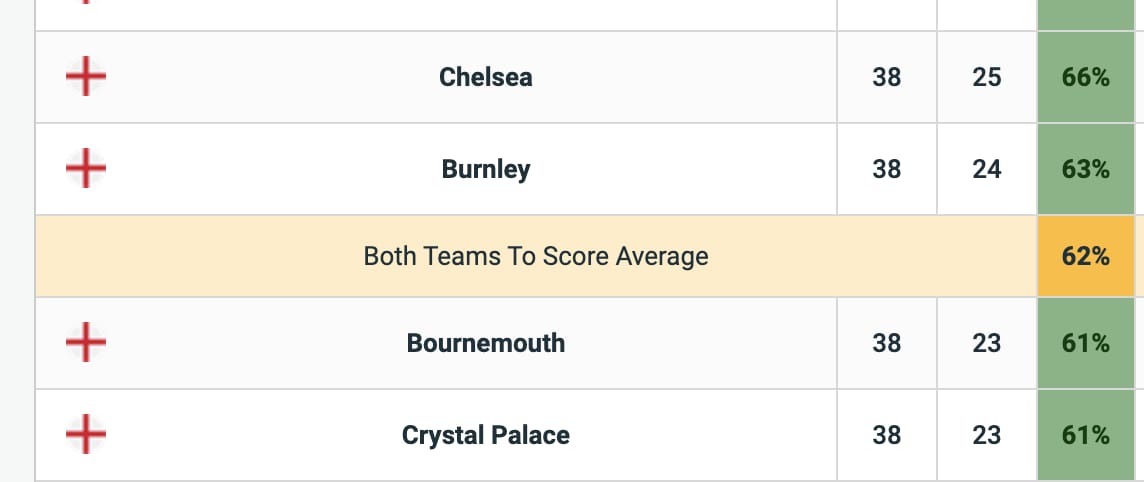The height and width of the screenshot is (482, 1144).
Task: Select the 61% cell in Bournemouth row
Action: click(1086, 343)
